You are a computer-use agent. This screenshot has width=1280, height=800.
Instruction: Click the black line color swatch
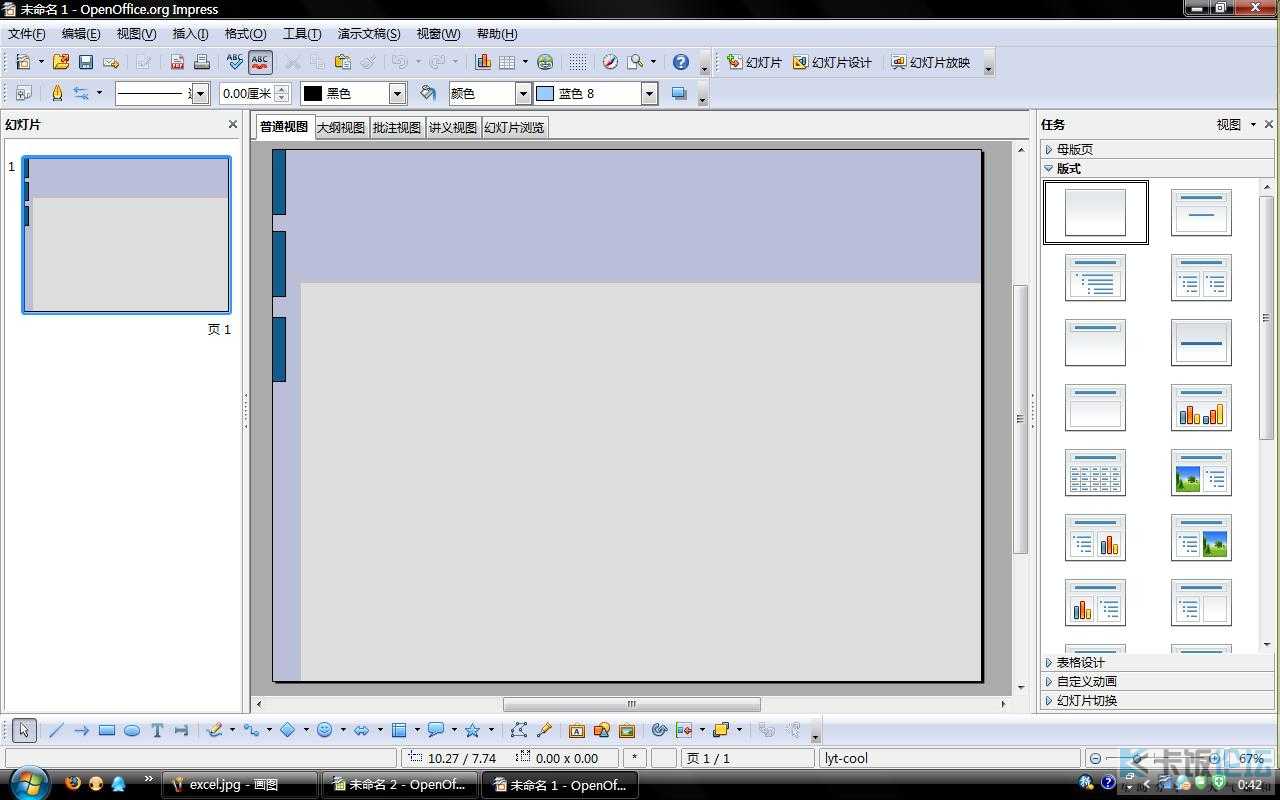click(313, 93)
